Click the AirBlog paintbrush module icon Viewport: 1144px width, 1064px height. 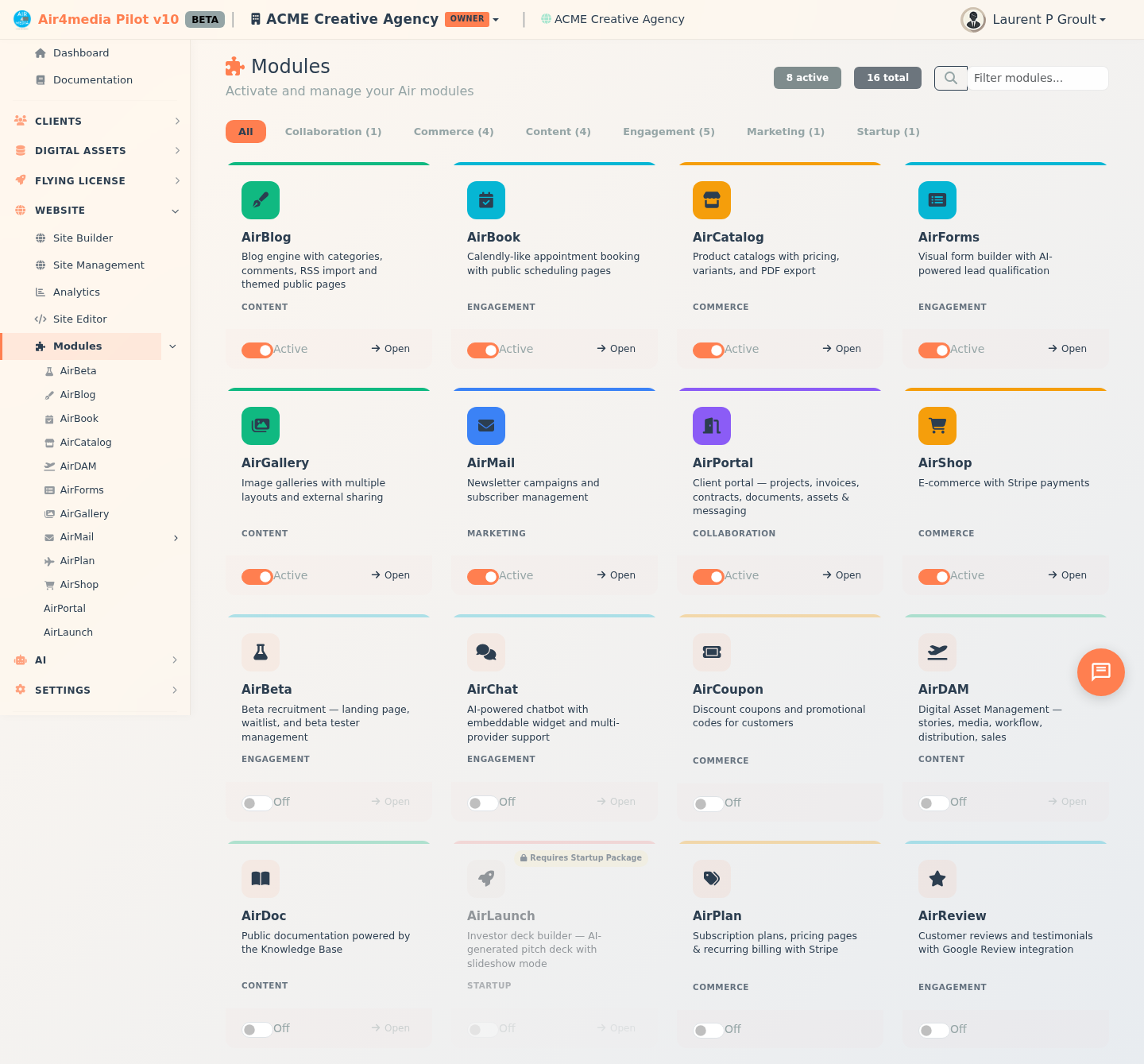coord(261,200)
